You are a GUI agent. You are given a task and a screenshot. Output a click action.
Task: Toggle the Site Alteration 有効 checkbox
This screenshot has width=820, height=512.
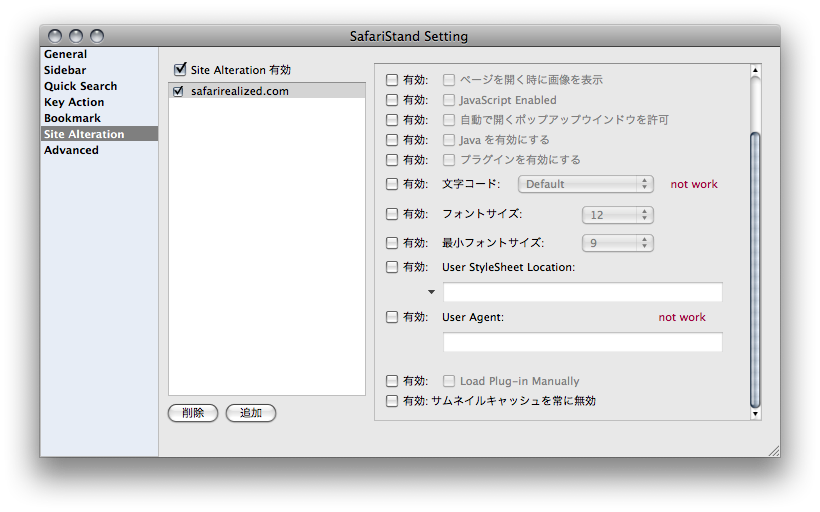coord(180,69)
